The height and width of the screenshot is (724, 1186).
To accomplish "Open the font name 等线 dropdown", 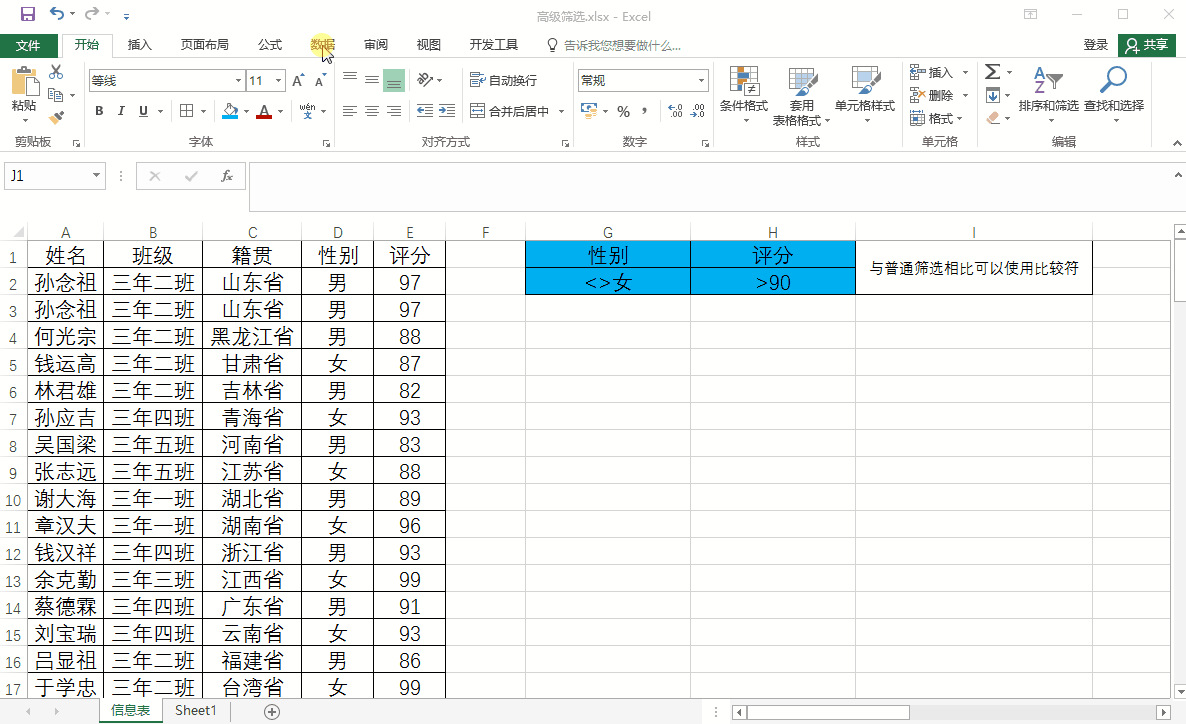I will click(x=238, y=81).
